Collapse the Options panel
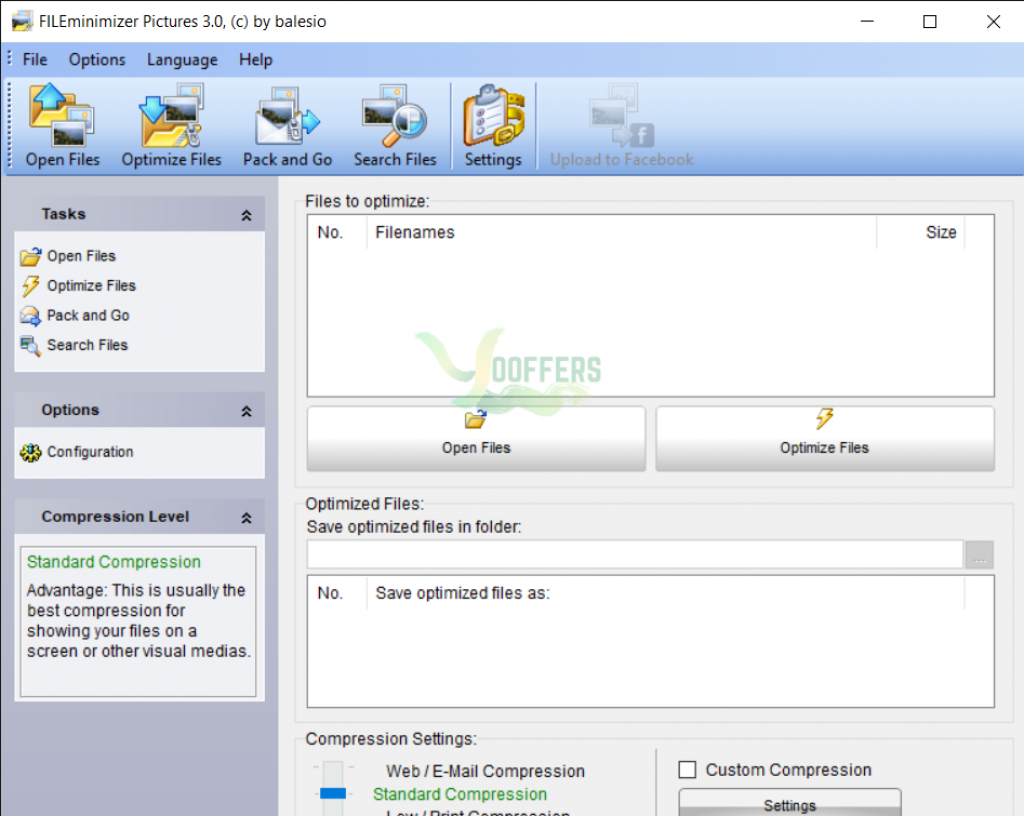 pos(246,411)
